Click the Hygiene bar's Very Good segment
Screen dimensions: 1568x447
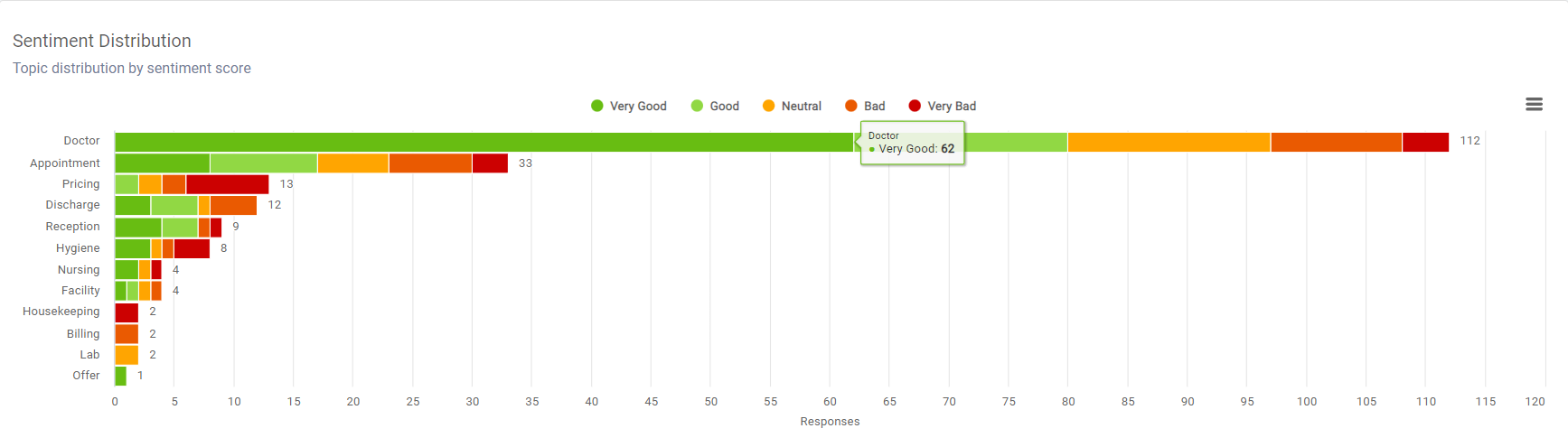click(x=132, y=248)
